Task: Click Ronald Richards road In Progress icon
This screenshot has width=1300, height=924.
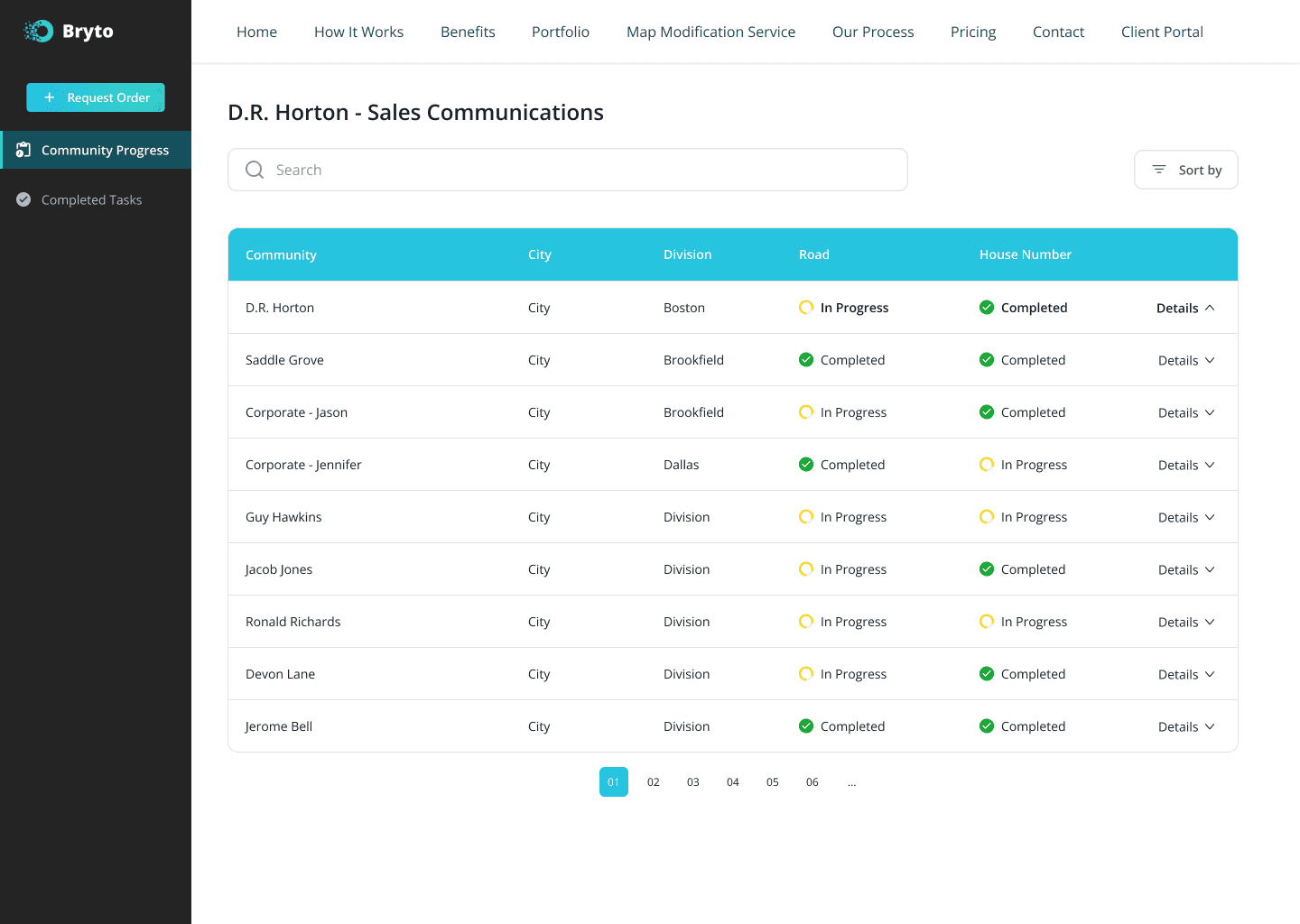Action: (806, 622)
